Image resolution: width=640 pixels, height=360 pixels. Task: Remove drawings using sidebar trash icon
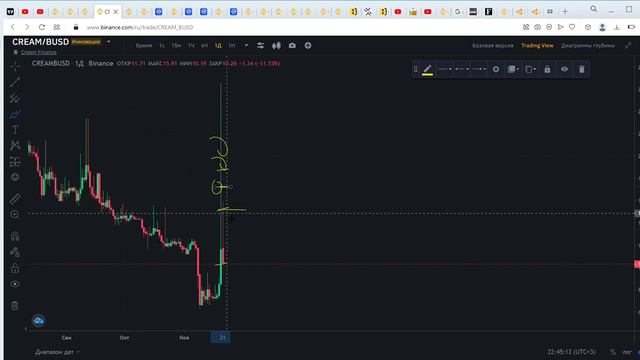(15, 306)
